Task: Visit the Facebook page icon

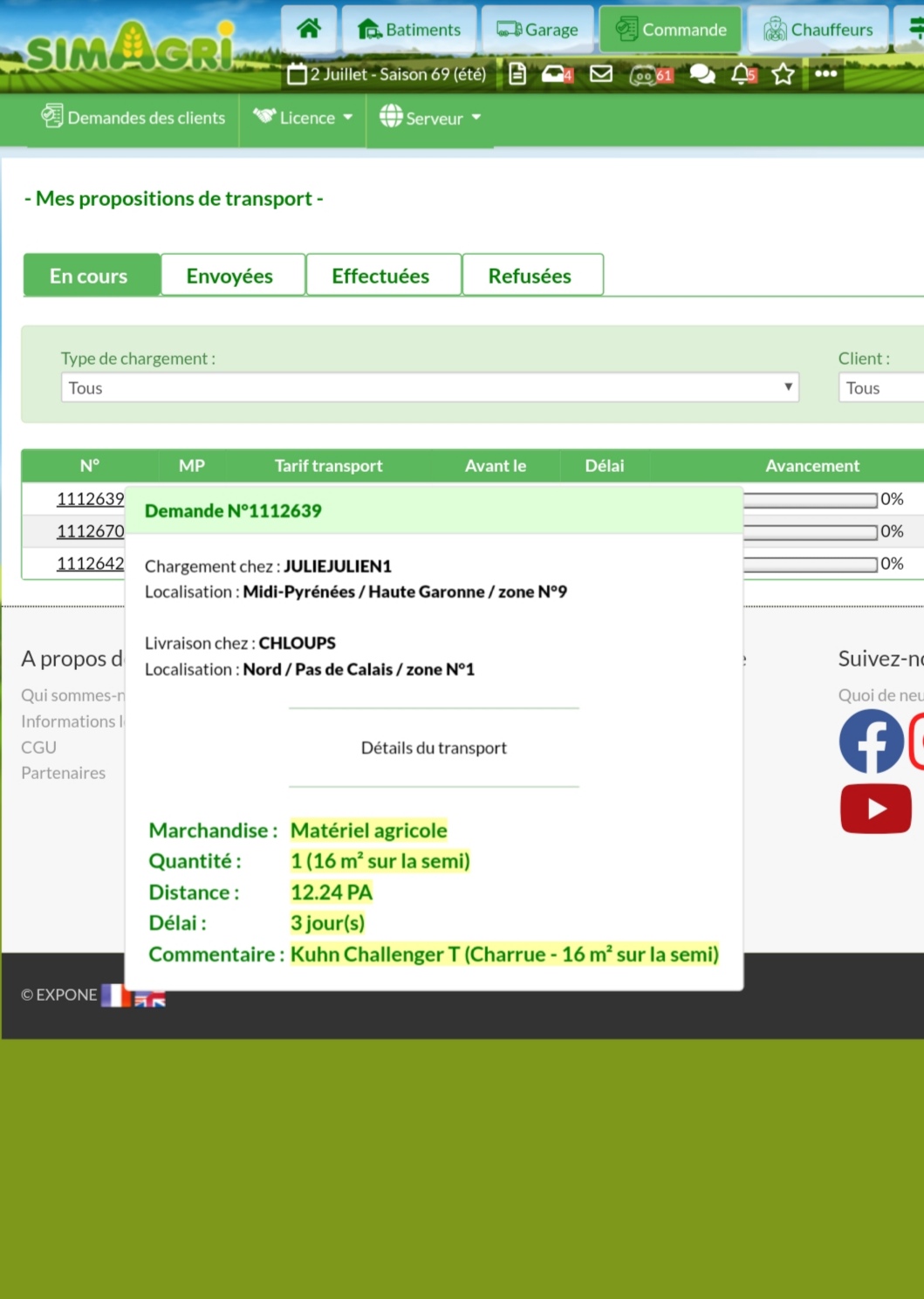Action: point(871,741)
